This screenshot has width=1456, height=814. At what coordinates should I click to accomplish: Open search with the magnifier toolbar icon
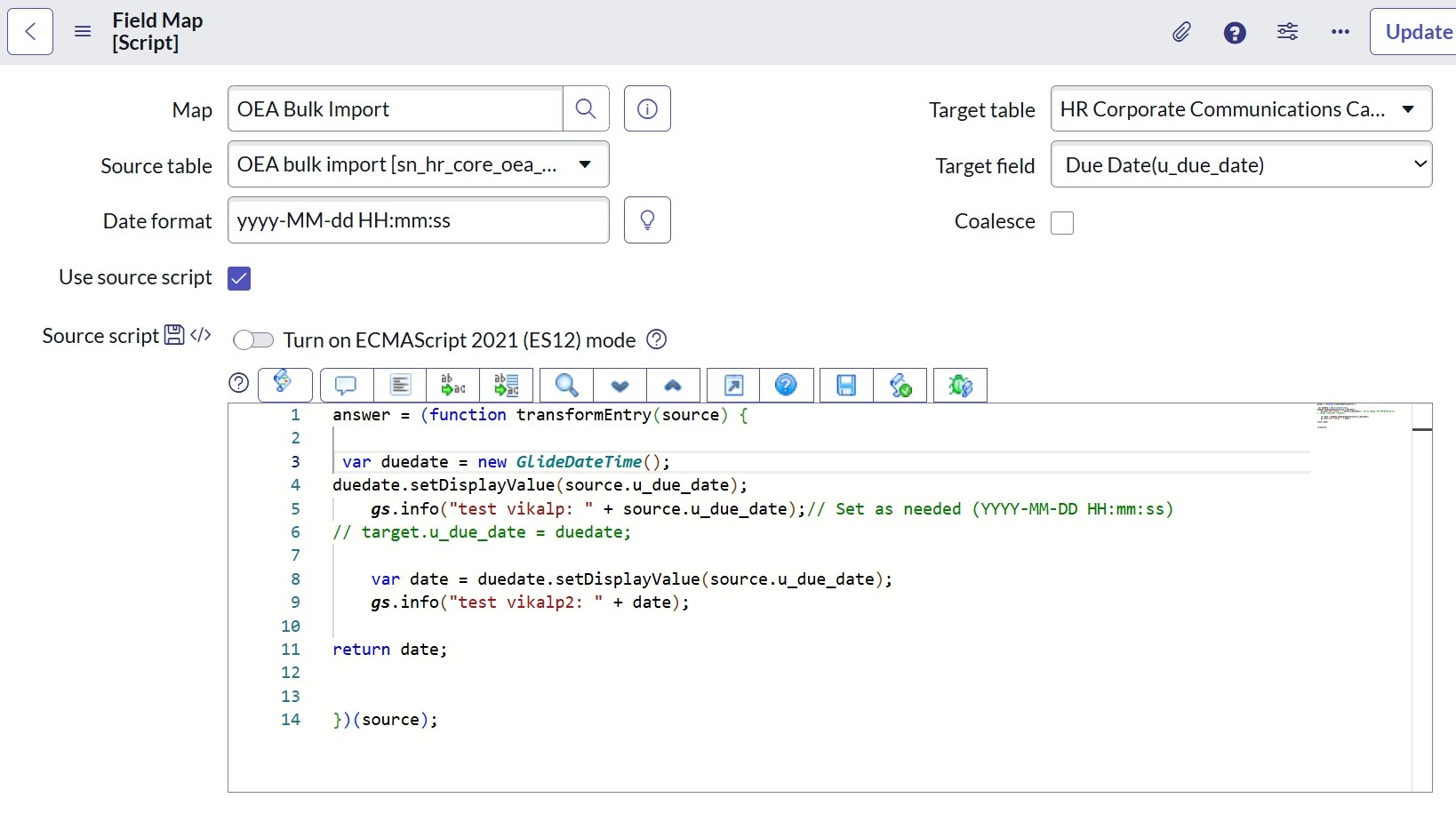click(566, 386)
